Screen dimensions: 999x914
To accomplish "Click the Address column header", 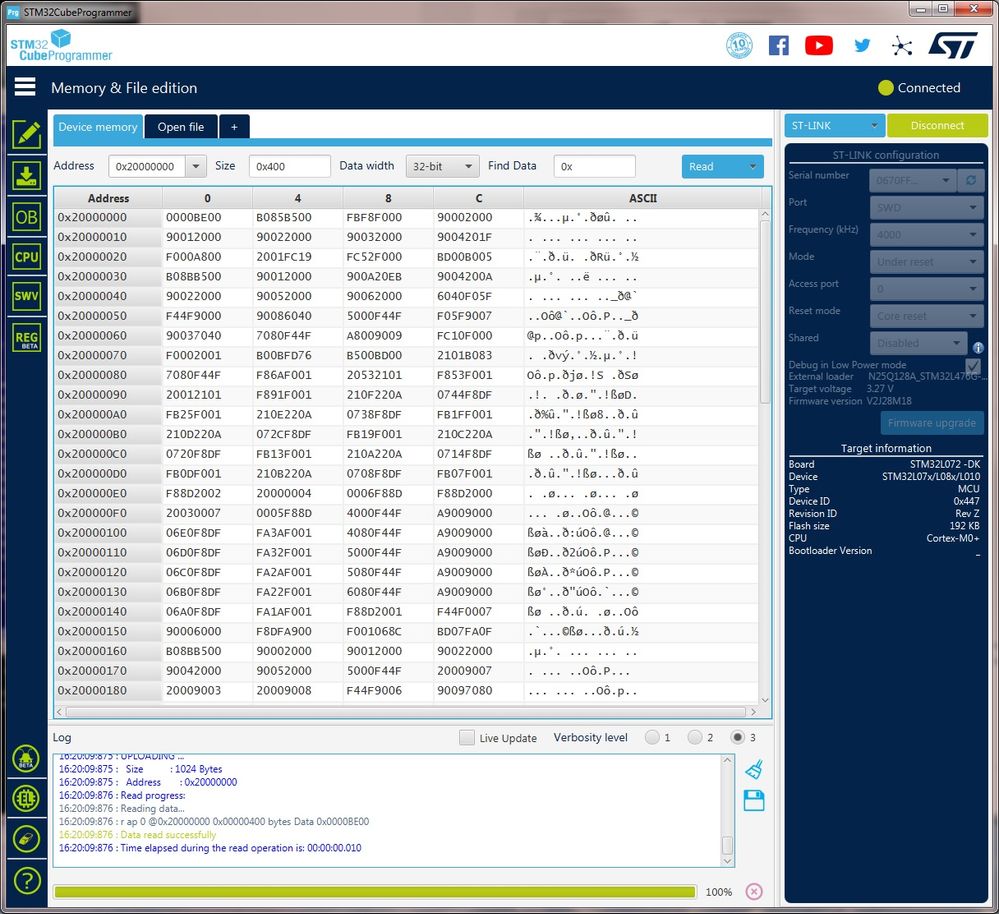I will pyautogui.click(x=108, y=198).
